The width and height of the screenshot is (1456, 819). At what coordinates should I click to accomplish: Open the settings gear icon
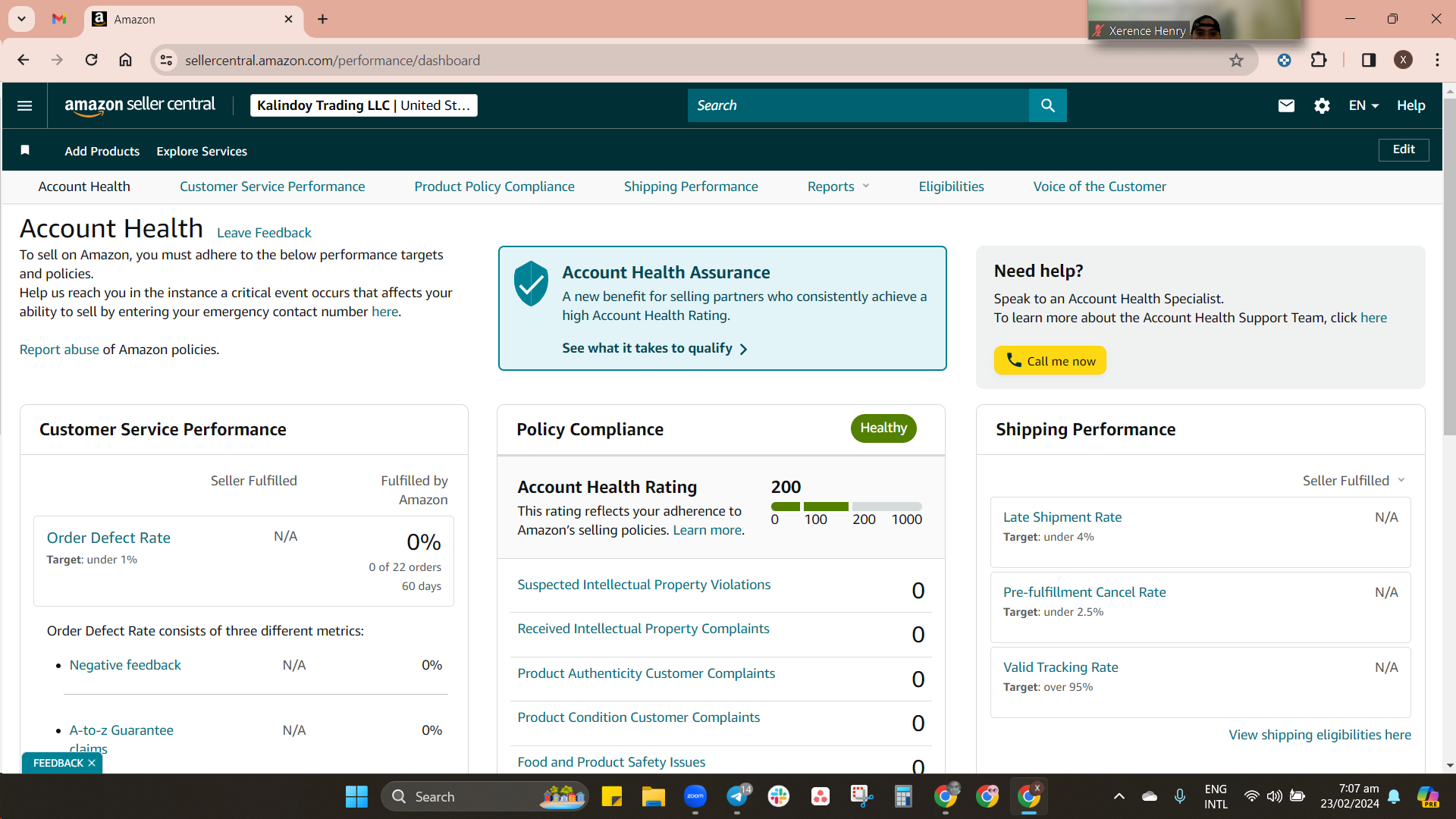(x=1322, y=105)
